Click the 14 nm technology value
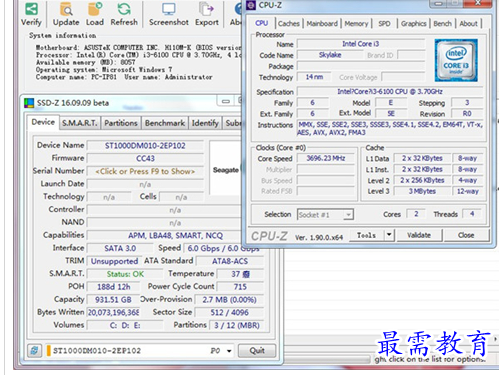The image size is (499, 375). (314, 77)
